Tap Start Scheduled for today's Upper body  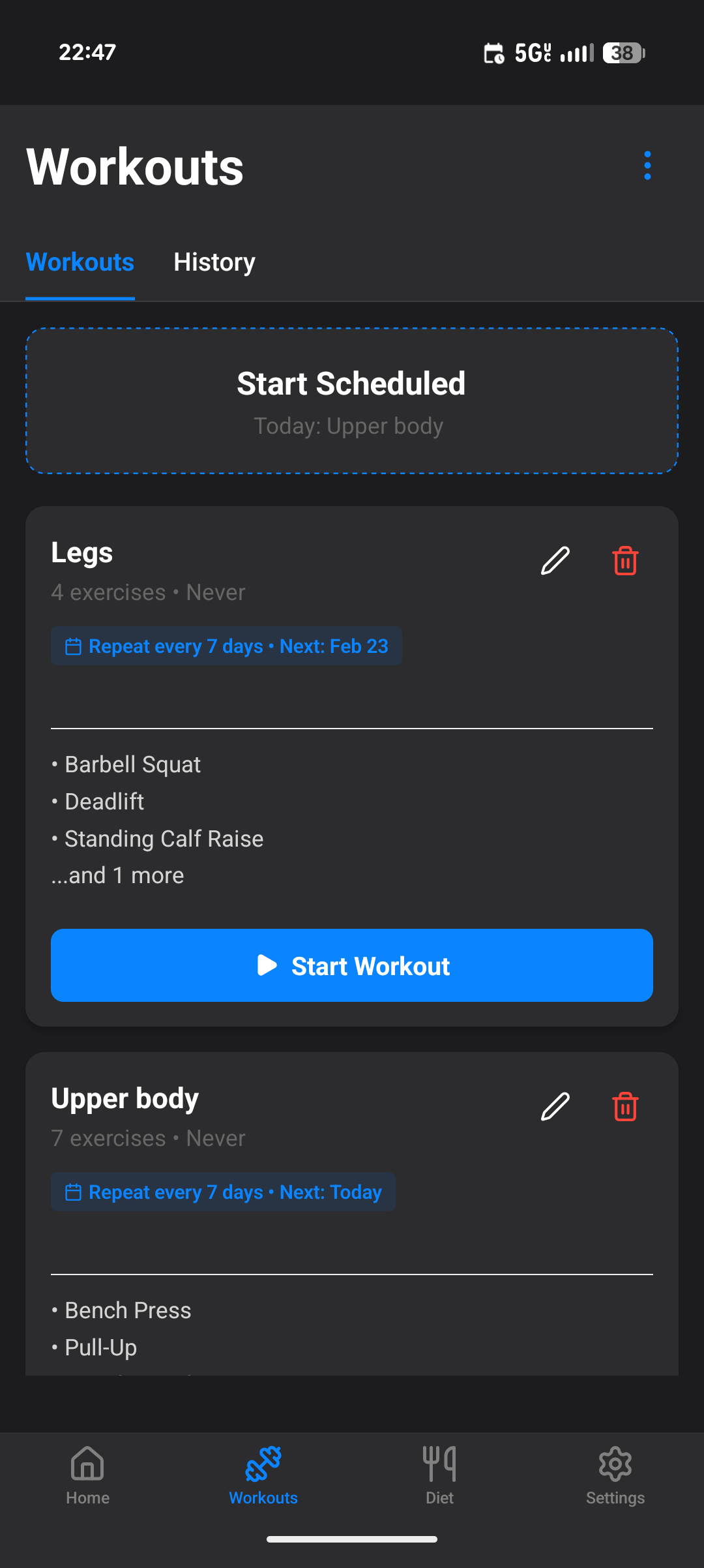coord(352,400)
